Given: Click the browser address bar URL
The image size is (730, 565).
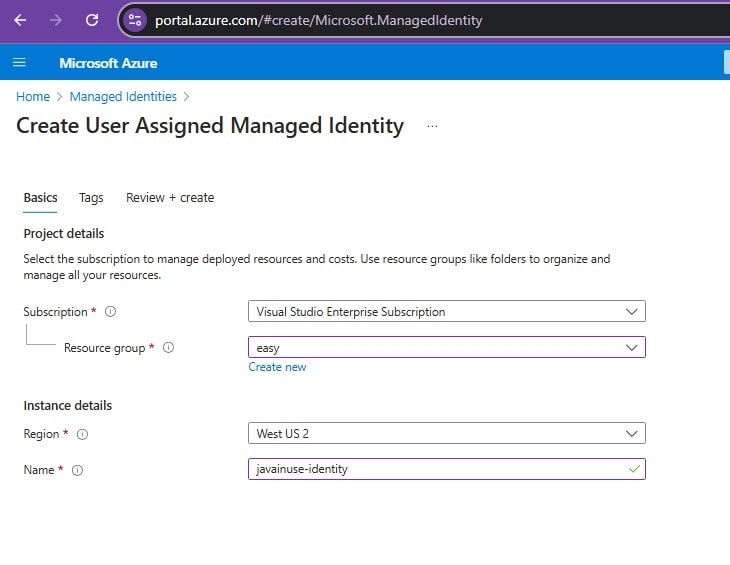Looking at the screenshot, I should [318, 20].
